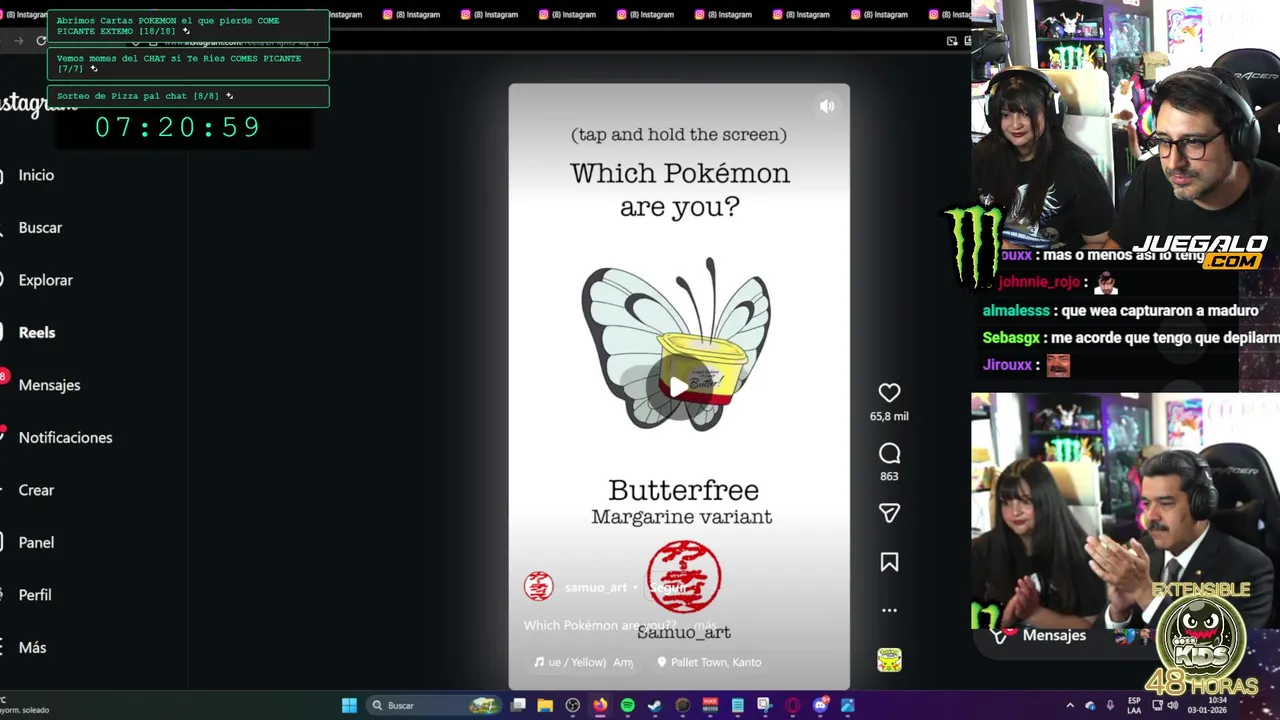Open Discord from the taskbar
The image size is (1280, 720).
point(821,705)
